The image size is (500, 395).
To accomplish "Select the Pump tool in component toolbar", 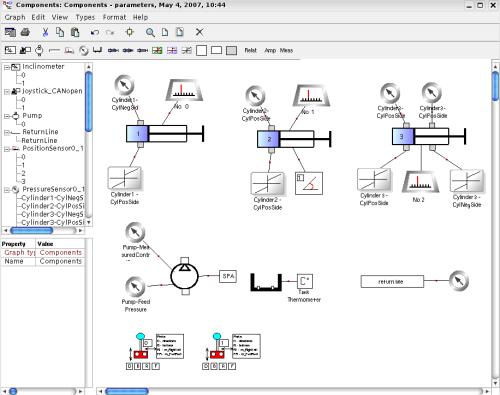I will [x=39, y=50].
